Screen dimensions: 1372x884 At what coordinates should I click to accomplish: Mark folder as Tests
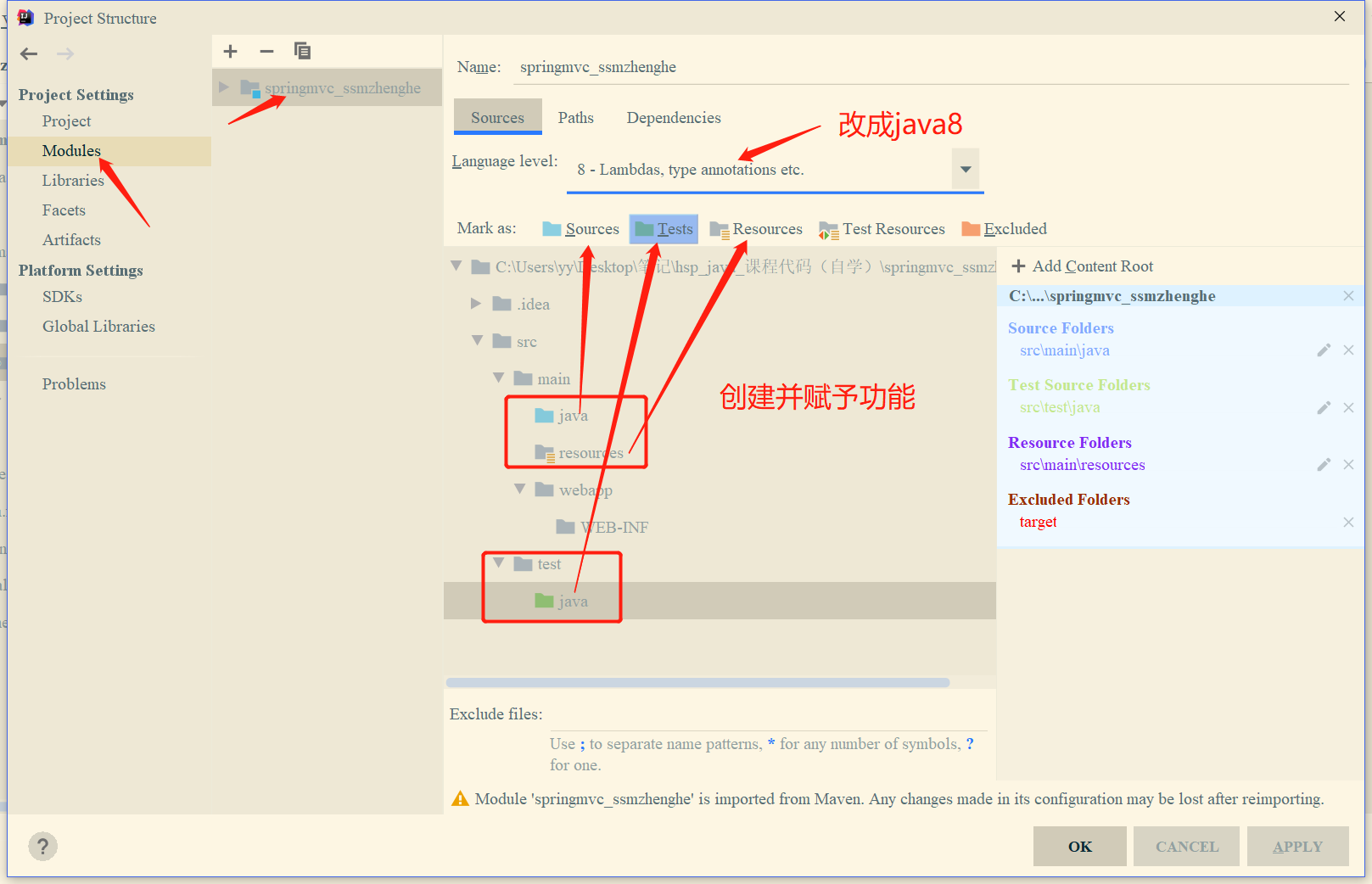(x=664, y=229)
